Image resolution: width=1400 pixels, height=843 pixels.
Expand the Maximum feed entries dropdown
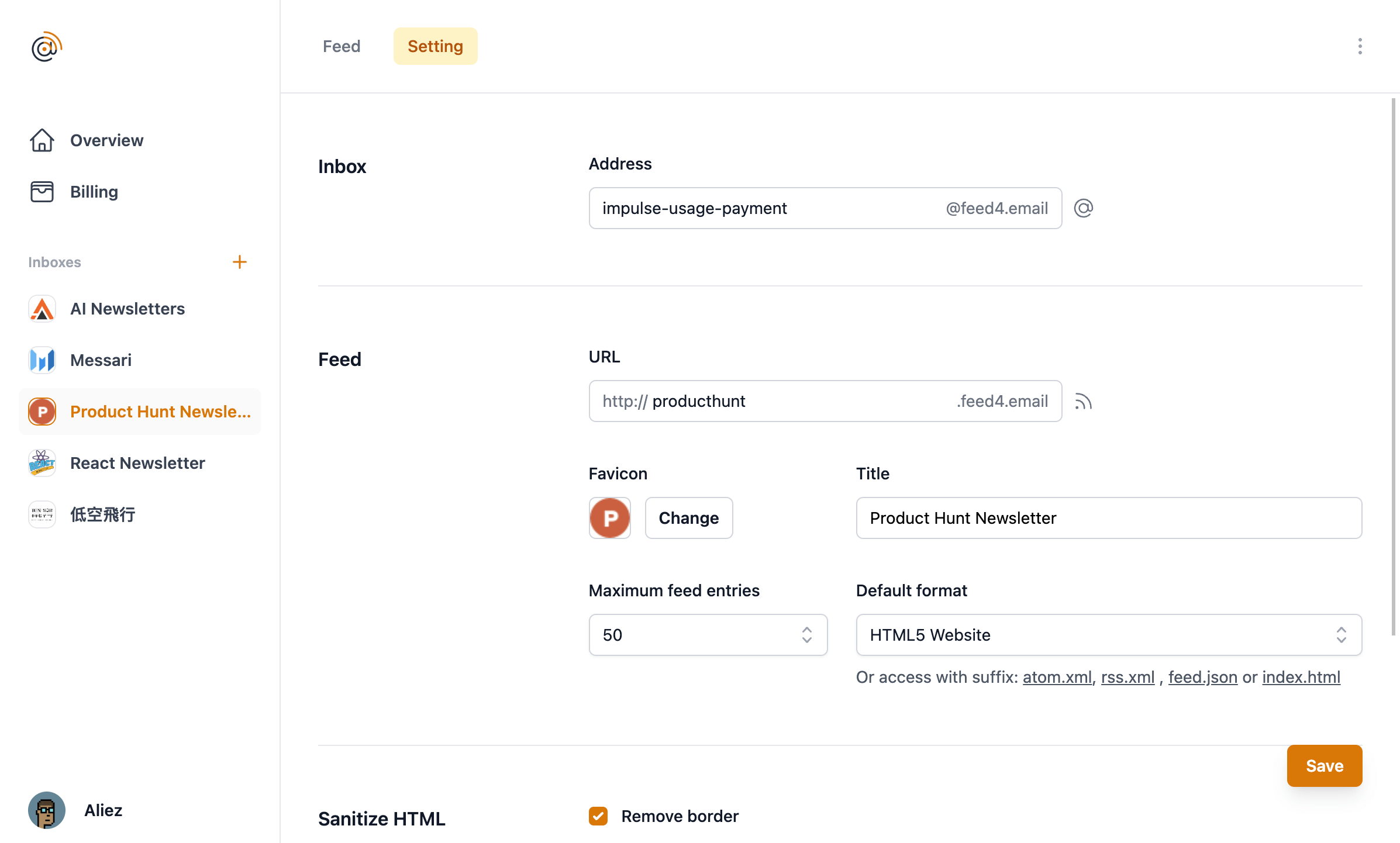708,635
